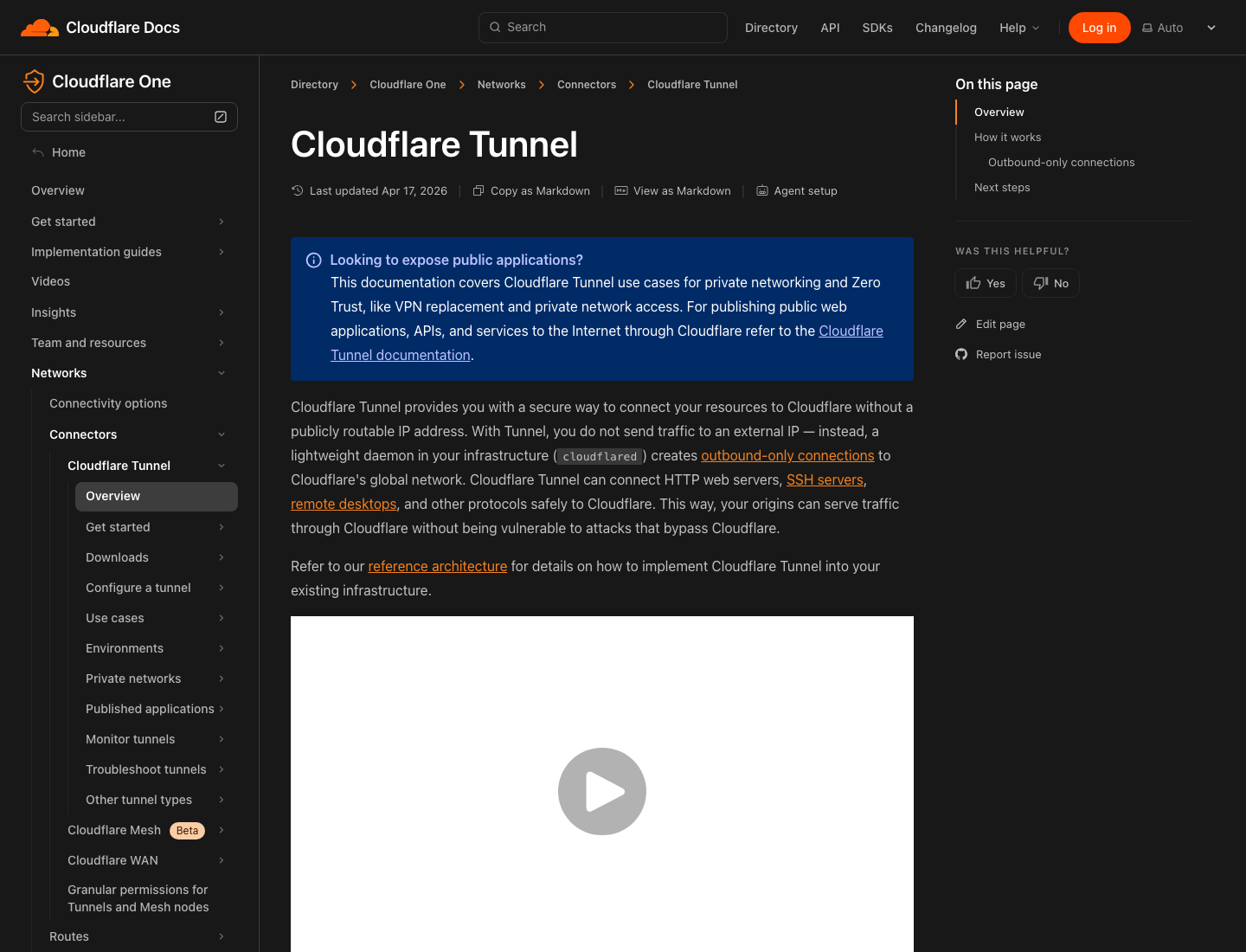Jump to Outbound-only connections heading
1246x952 pixels.
click(x=1061, y=163)
